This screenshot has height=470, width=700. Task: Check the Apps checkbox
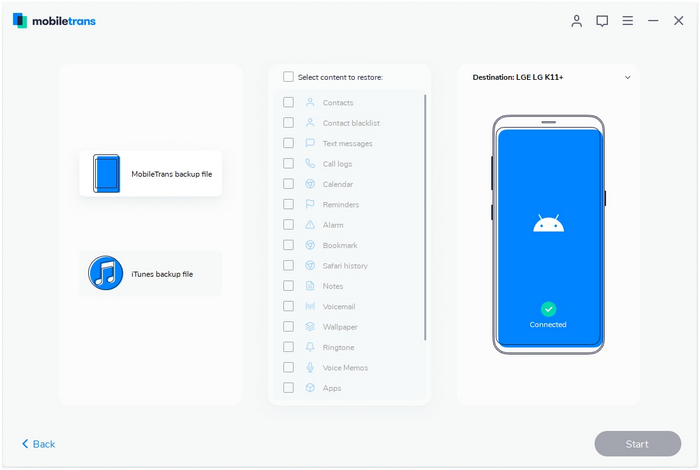(288, 387)
